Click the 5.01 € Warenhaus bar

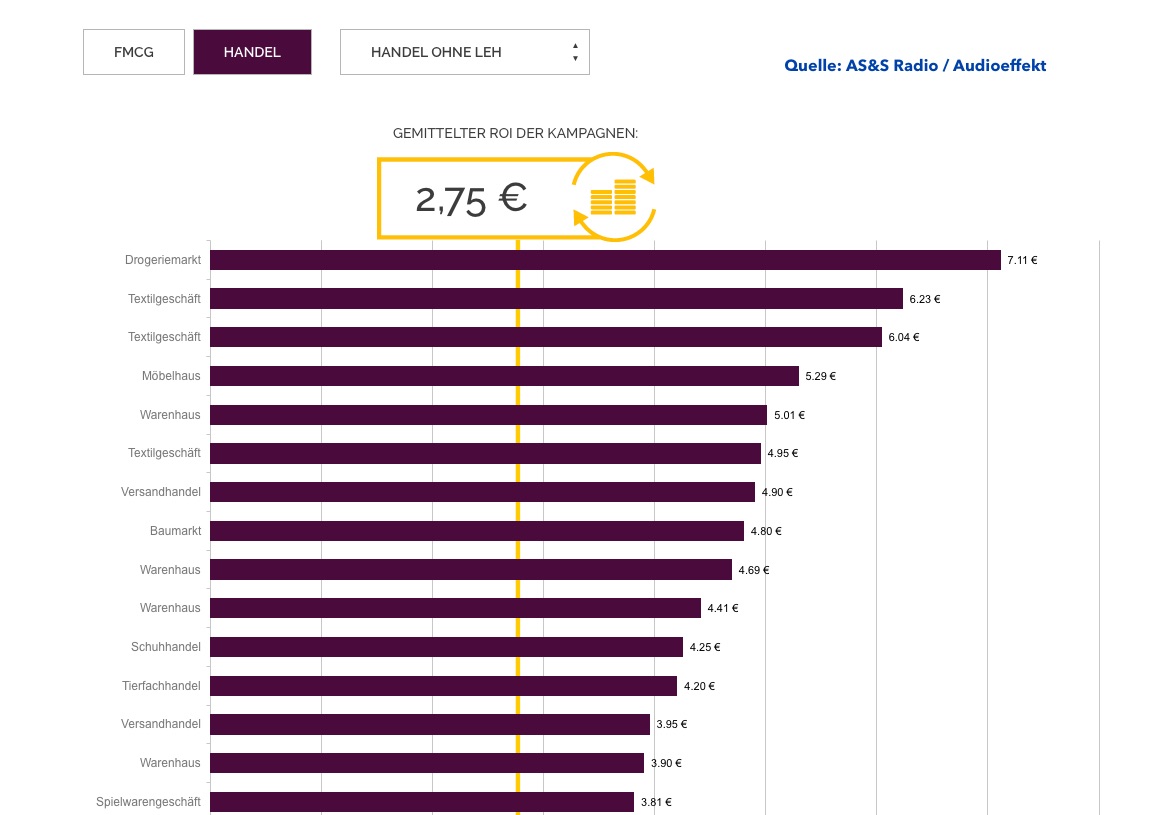click(x=488, y=415)
